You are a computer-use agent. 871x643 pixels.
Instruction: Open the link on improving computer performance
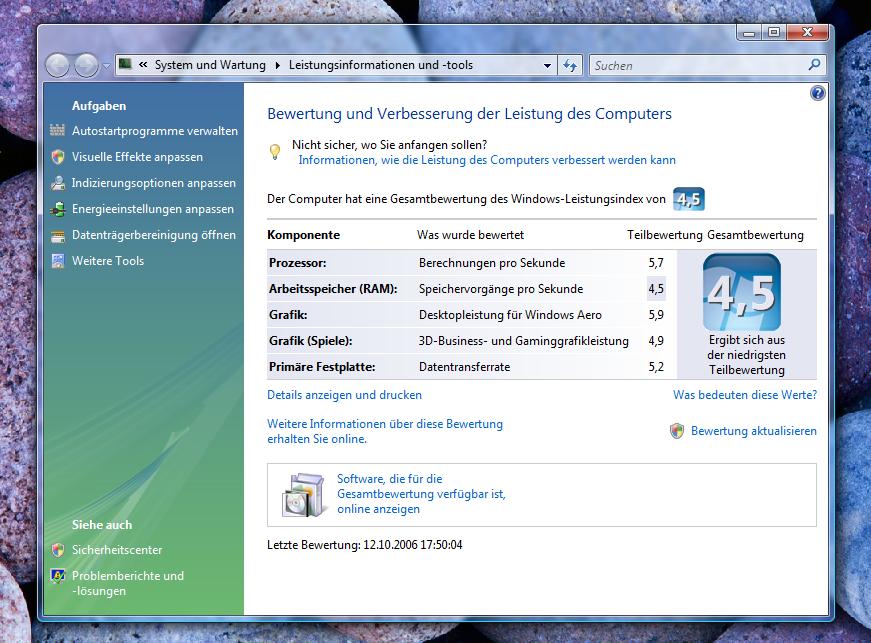point(487,160)
